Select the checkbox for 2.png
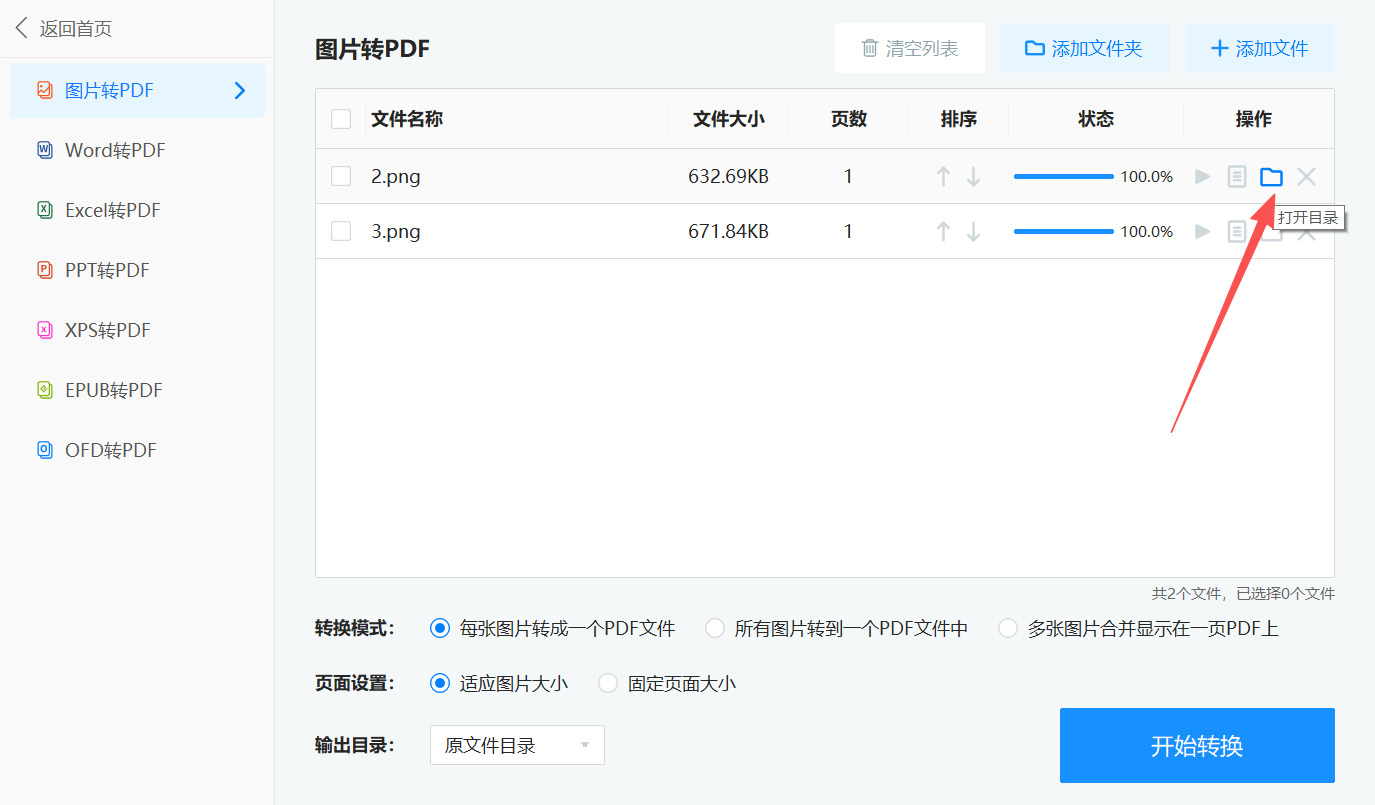The height and width of the screenshot is (805, 1375). click(x=341, y=176)
